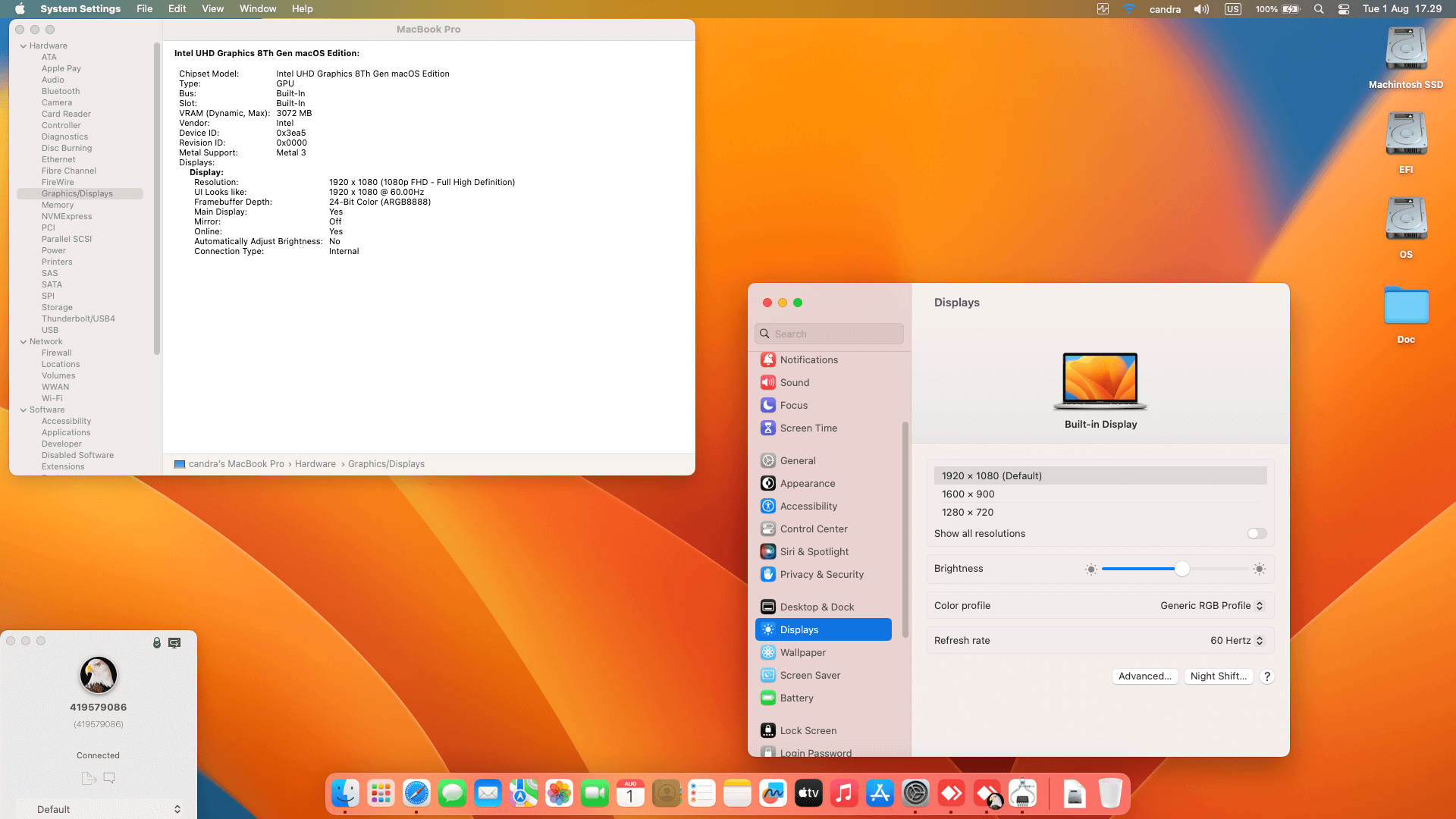Open the Apple menu
The height and width of the screenshot is (819, 1456).
(20, 9)
